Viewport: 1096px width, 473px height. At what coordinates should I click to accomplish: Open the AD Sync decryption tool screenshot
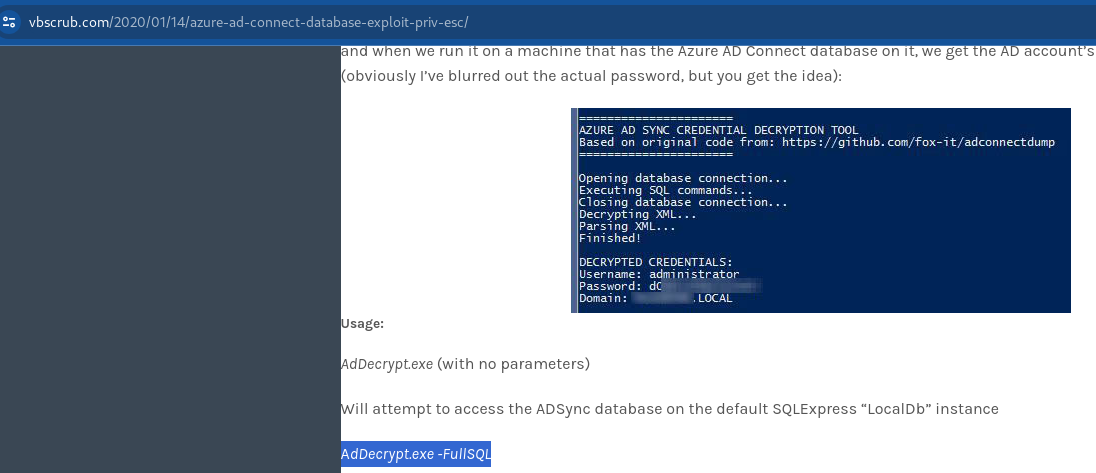821,210
